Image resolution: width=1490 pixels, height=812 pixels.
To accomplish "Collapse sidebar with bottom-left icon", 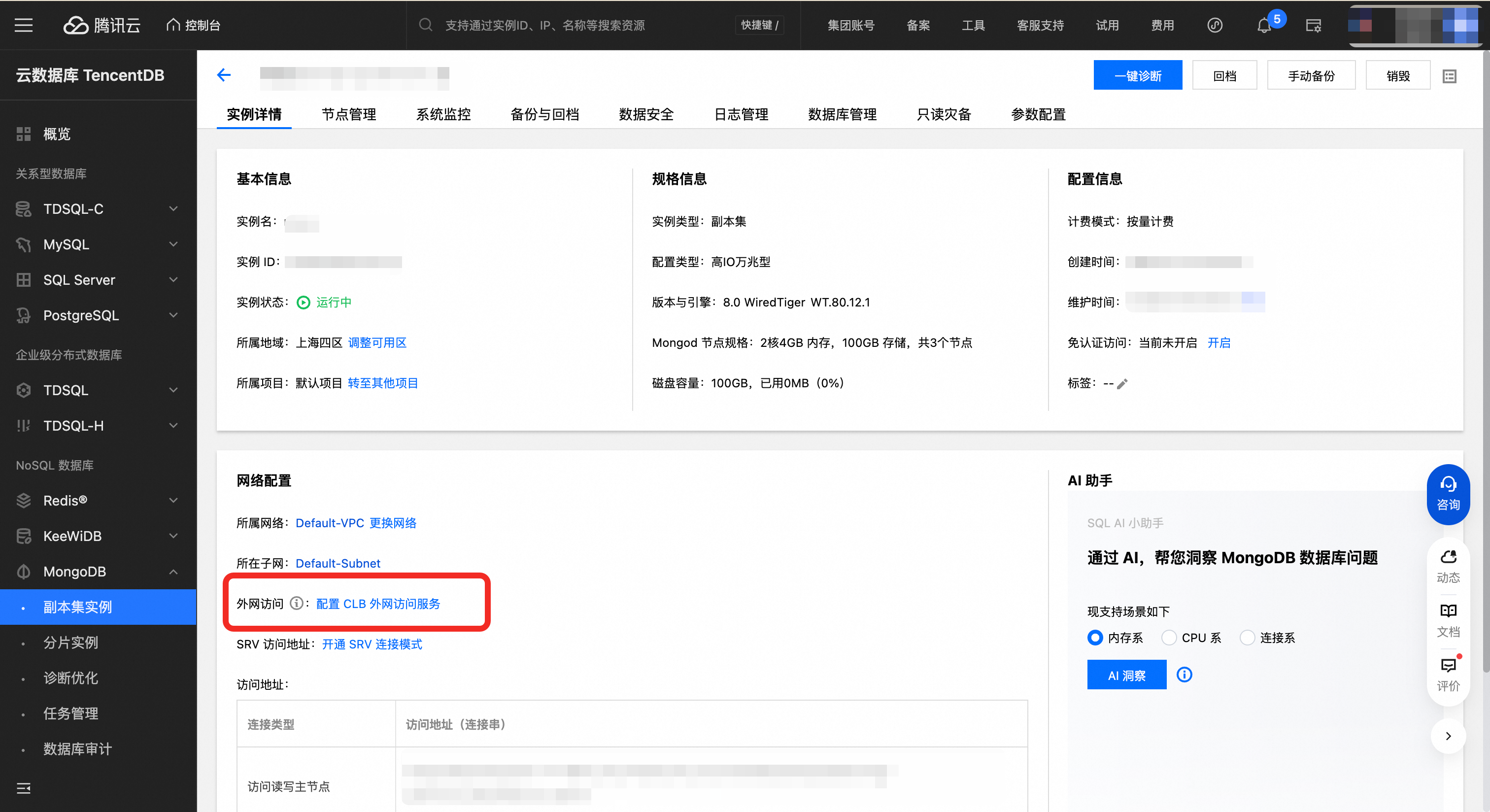I will (x=24, y=788).
